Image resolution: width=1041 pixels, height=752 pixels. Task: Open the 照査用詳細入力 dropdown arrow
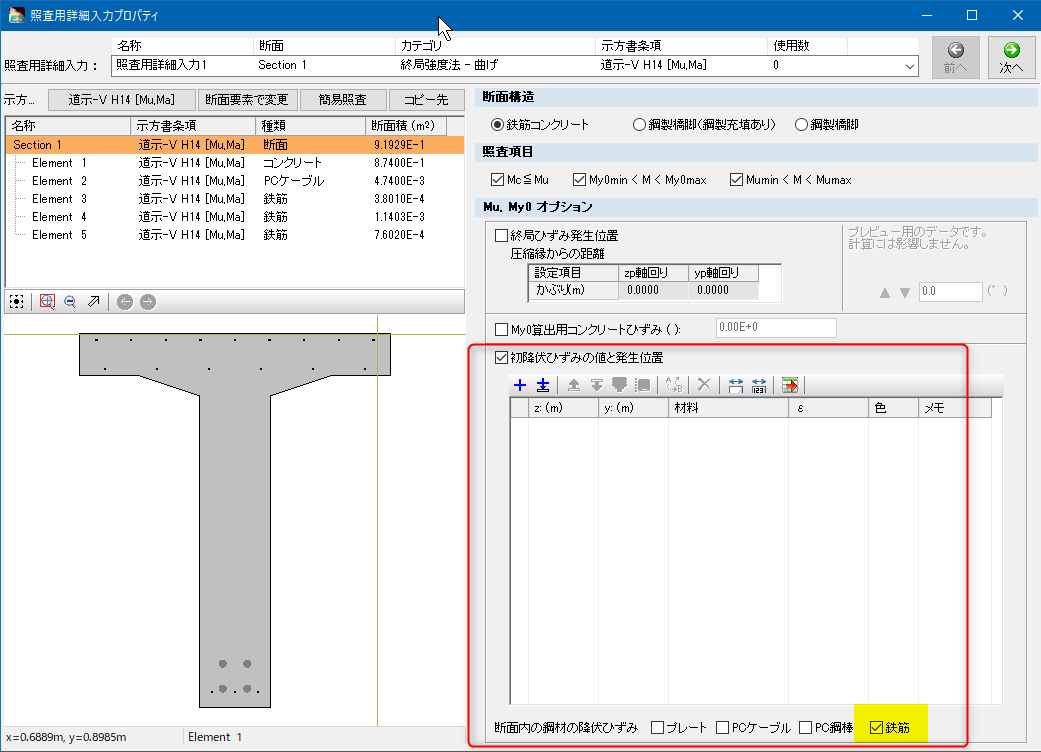click(909, 65)
